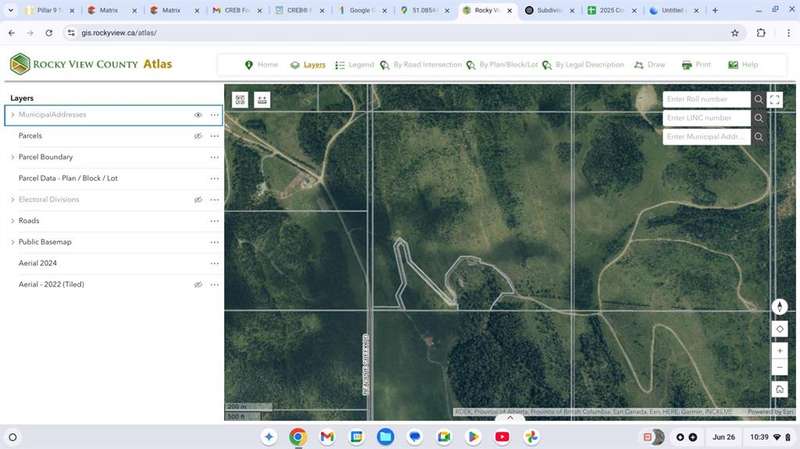Viewport: 800px width, 449px height.
Task: Click the first map tool icon top-left
Action: (240, 100)
